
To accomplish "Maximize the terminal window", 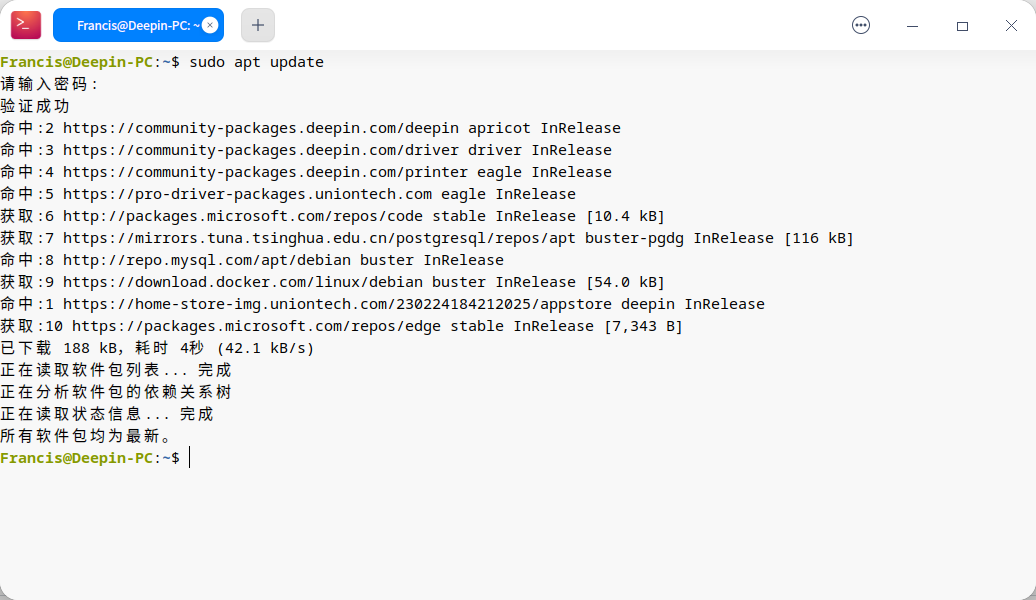I will (962, 25).
